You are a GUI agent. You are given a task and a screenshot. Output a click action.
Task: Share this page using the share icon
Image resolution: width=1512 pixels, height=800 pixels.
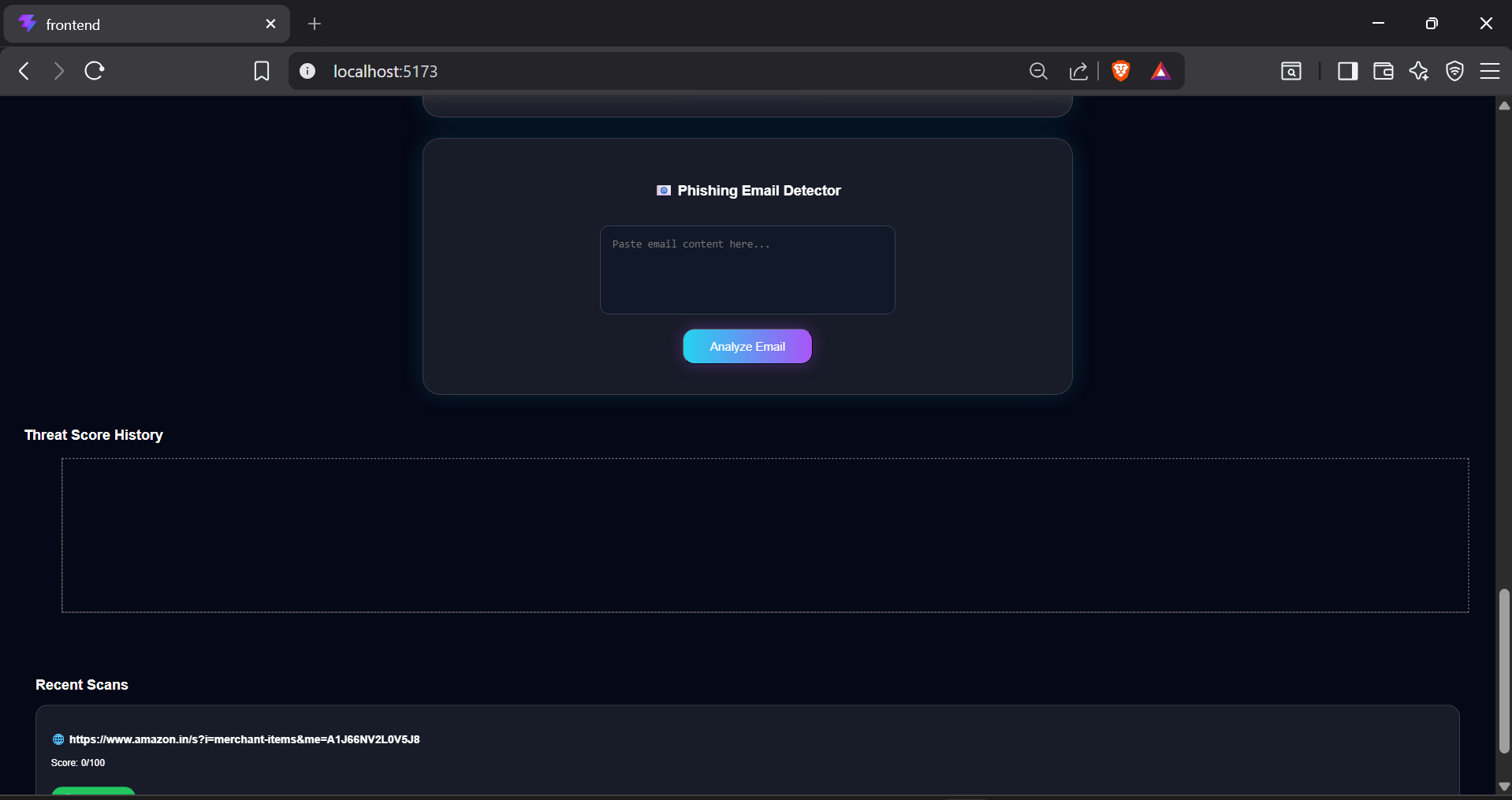tap(1078, 72)
